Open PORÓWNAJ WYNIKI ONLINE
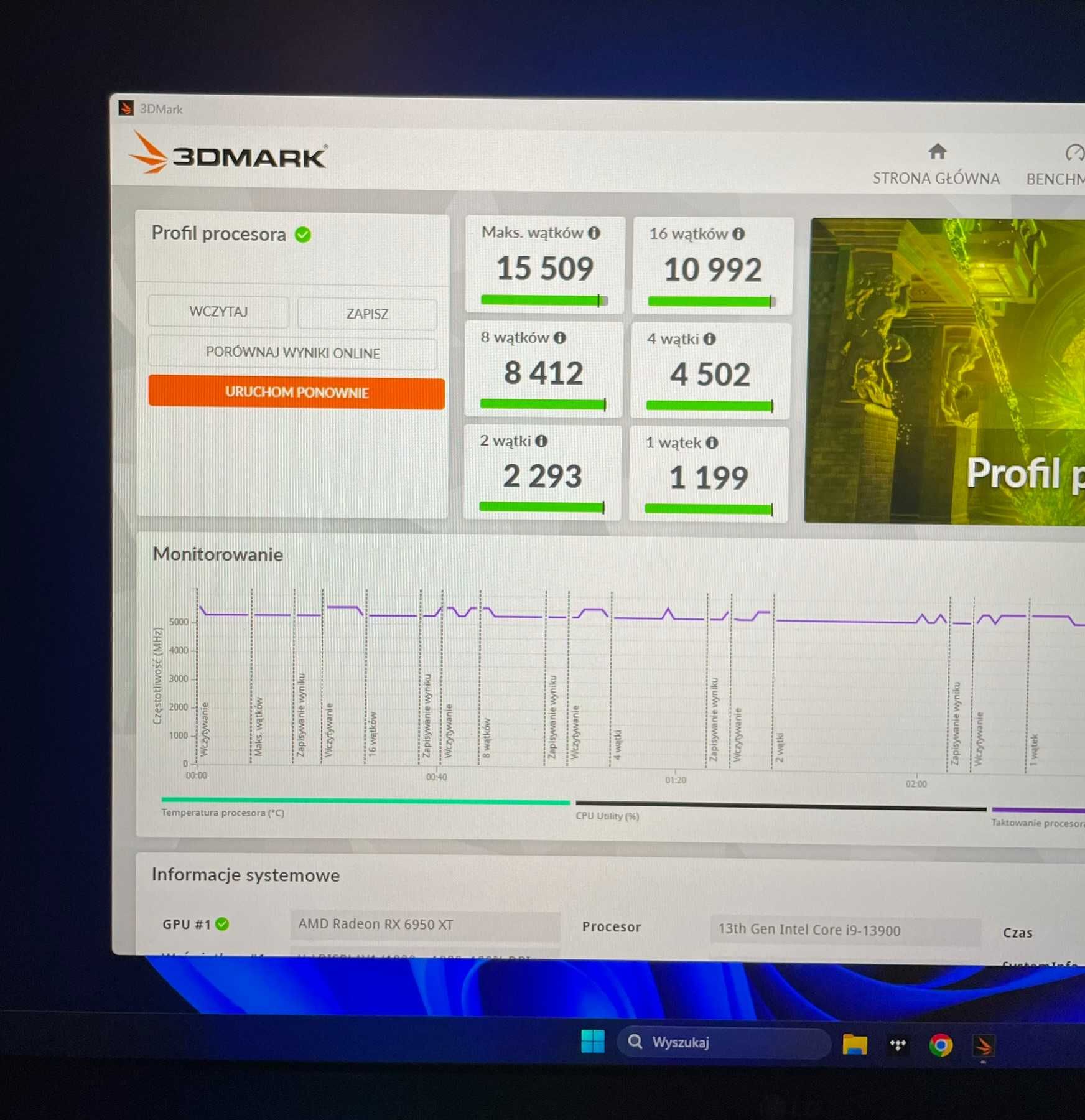The width and height of the screenshot is (1085, 1120). pos(292,353)
